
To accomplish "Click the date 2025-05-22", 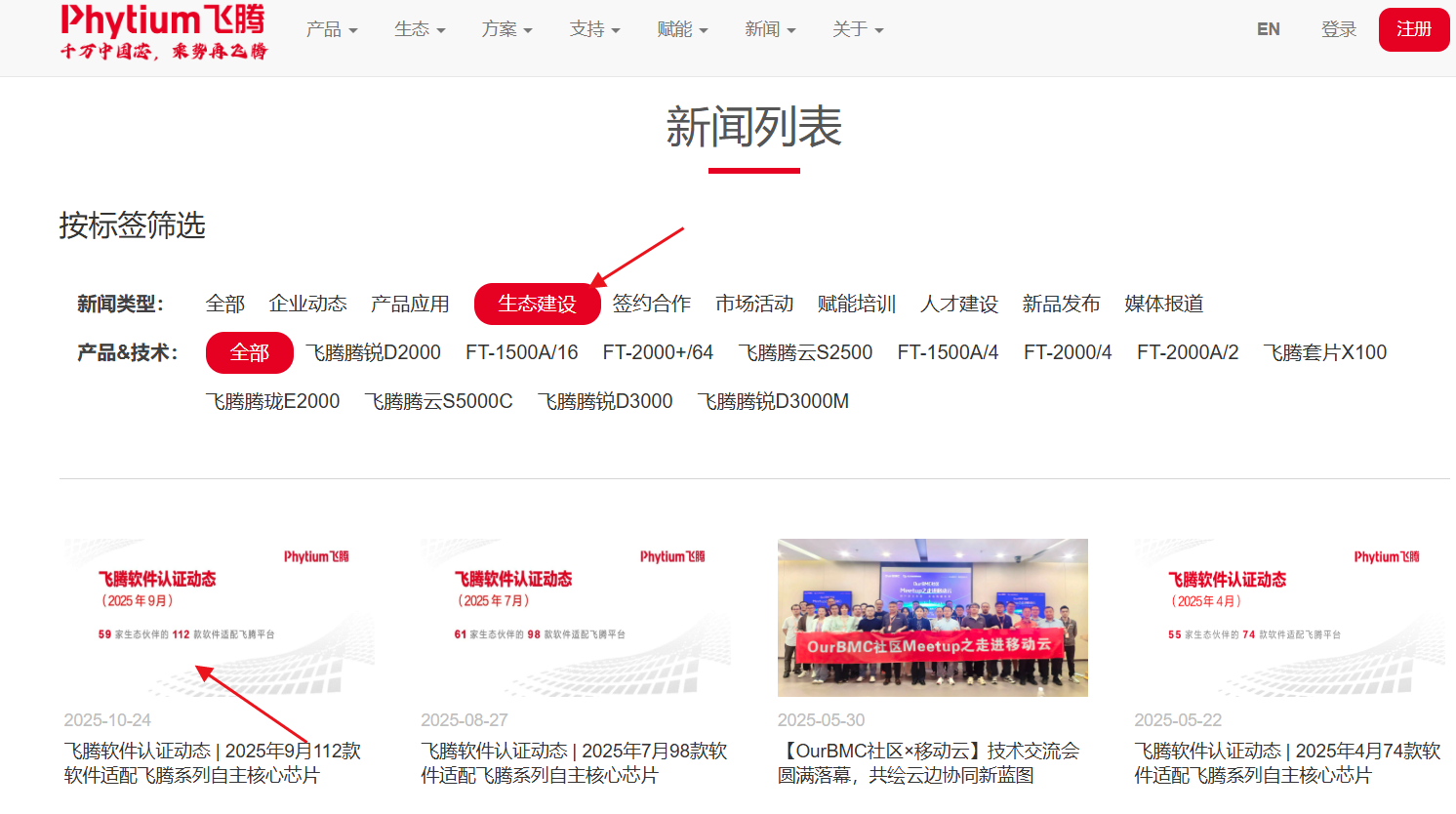I will point(1178,720).
